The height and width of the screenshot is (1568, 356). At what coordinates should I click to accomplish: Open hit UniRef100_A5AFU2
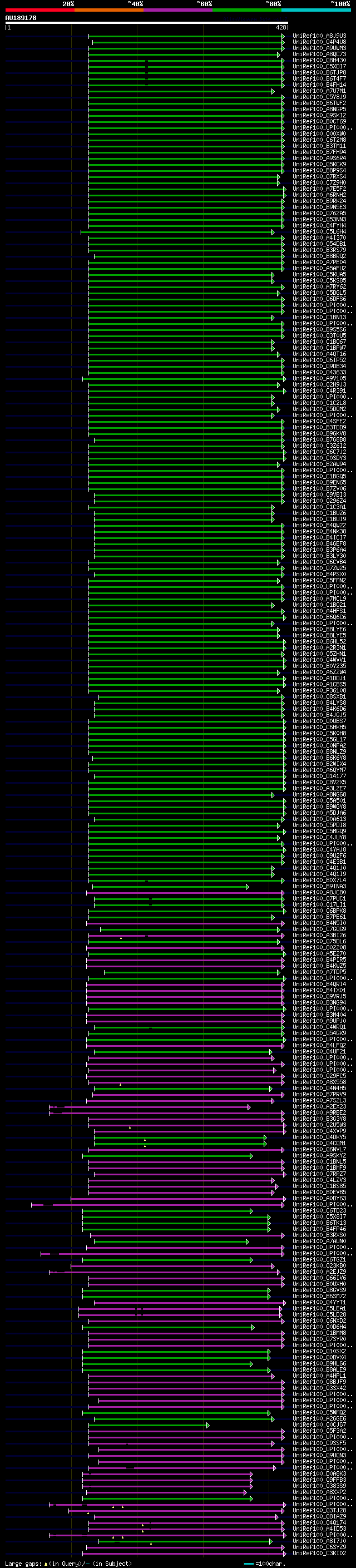pyautogui.click(x=319, y=269)
